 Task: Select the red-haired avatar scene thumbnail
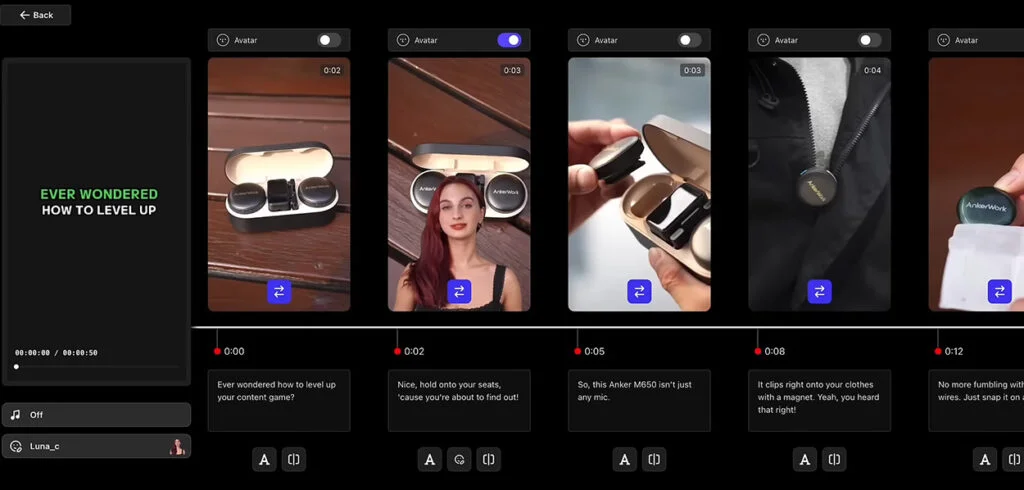point(459,184)
